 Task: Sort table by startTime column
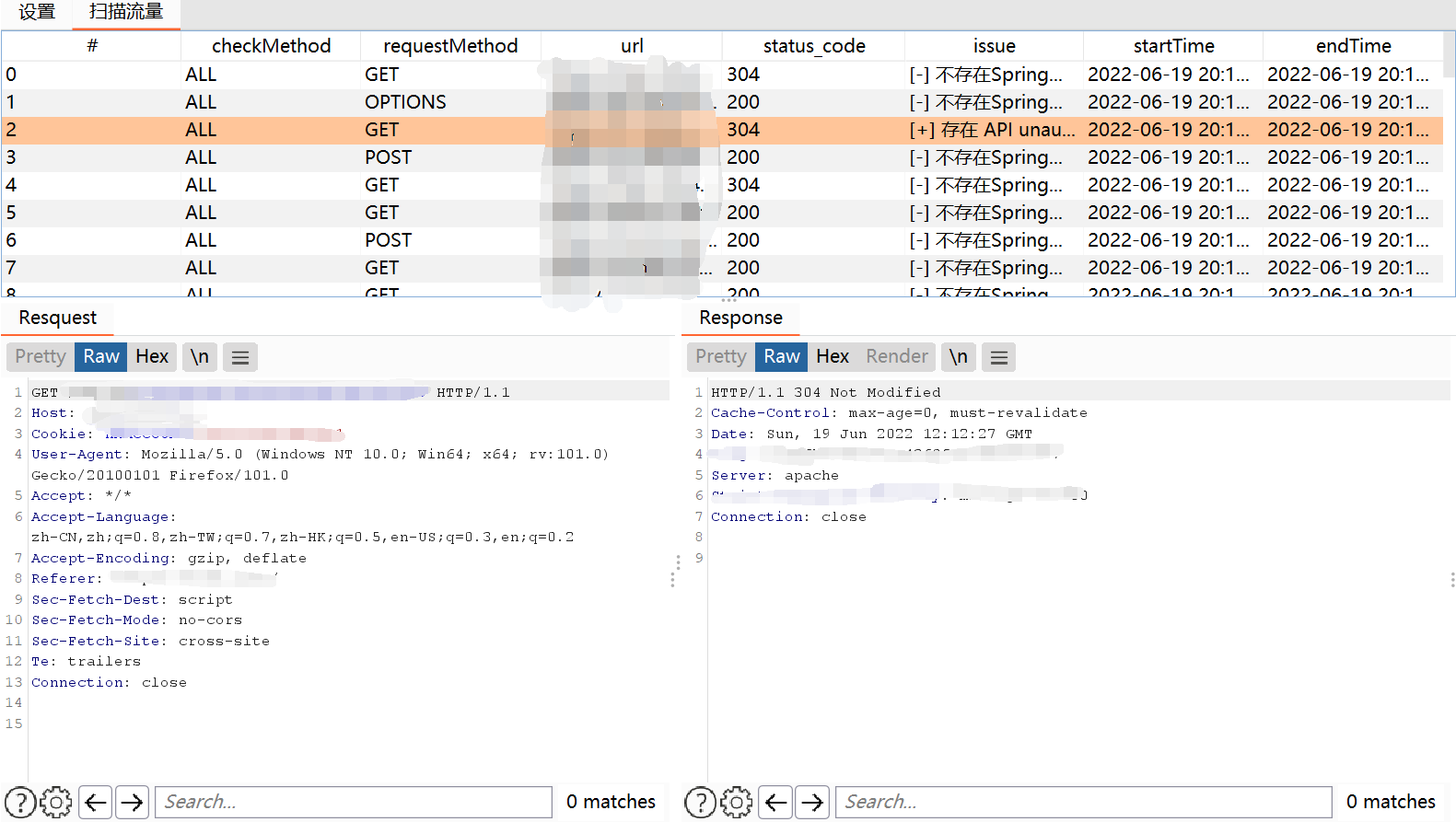click(1173, 46)
